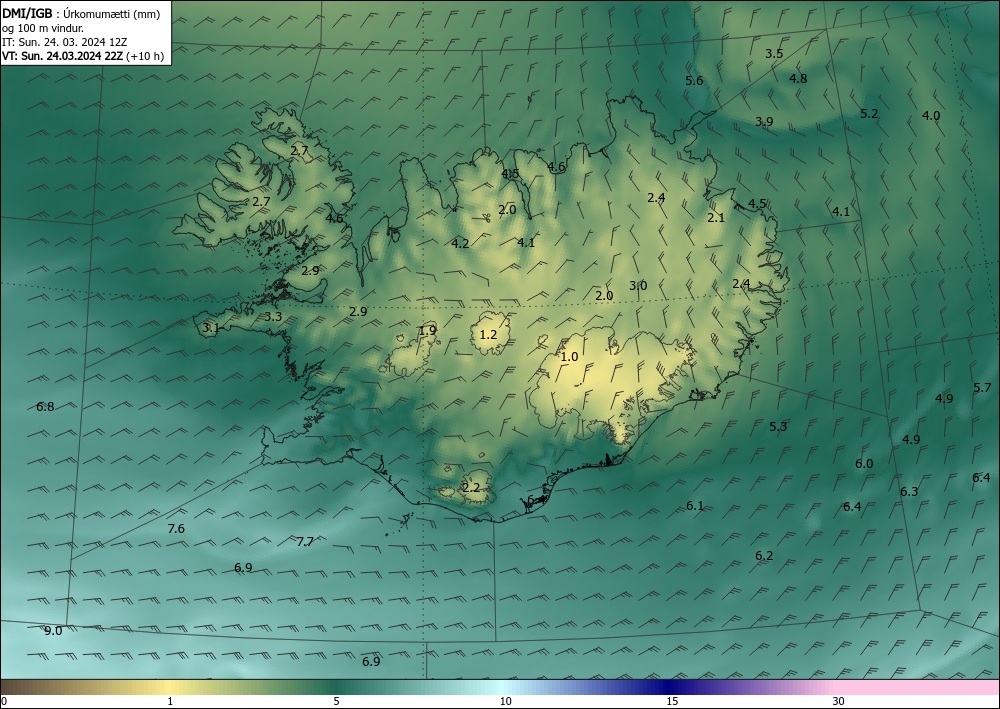Click the 7.6 value over the ocean
Image resolution: width=1000 pixels, height=709 pixels.
click(176, 529)
